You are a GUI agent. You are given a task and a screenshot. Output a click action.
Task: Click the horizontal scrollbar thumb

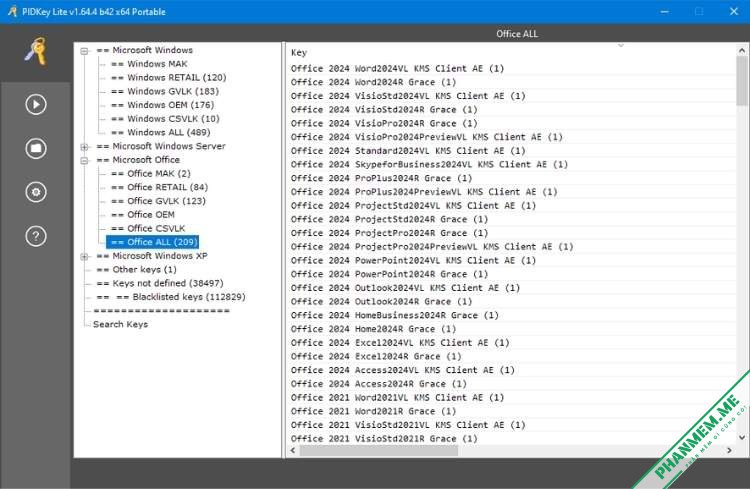click(x=379, y=450)
